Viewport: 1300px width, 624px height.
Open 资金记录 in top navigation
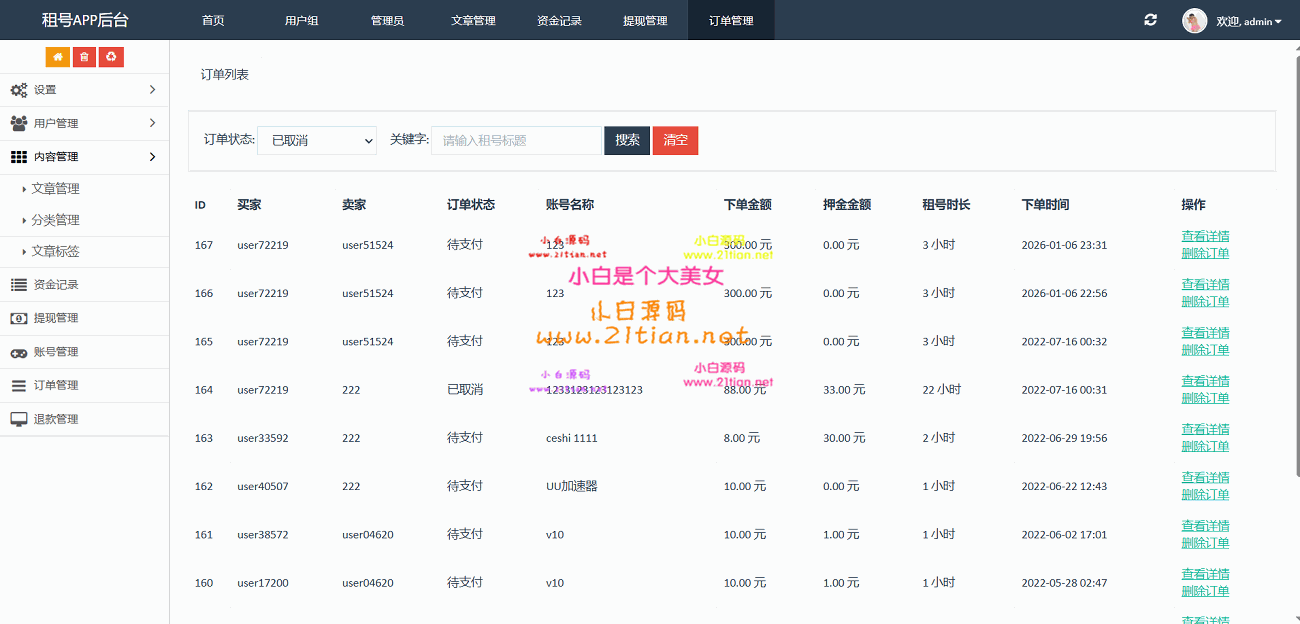tap(559, 20)
